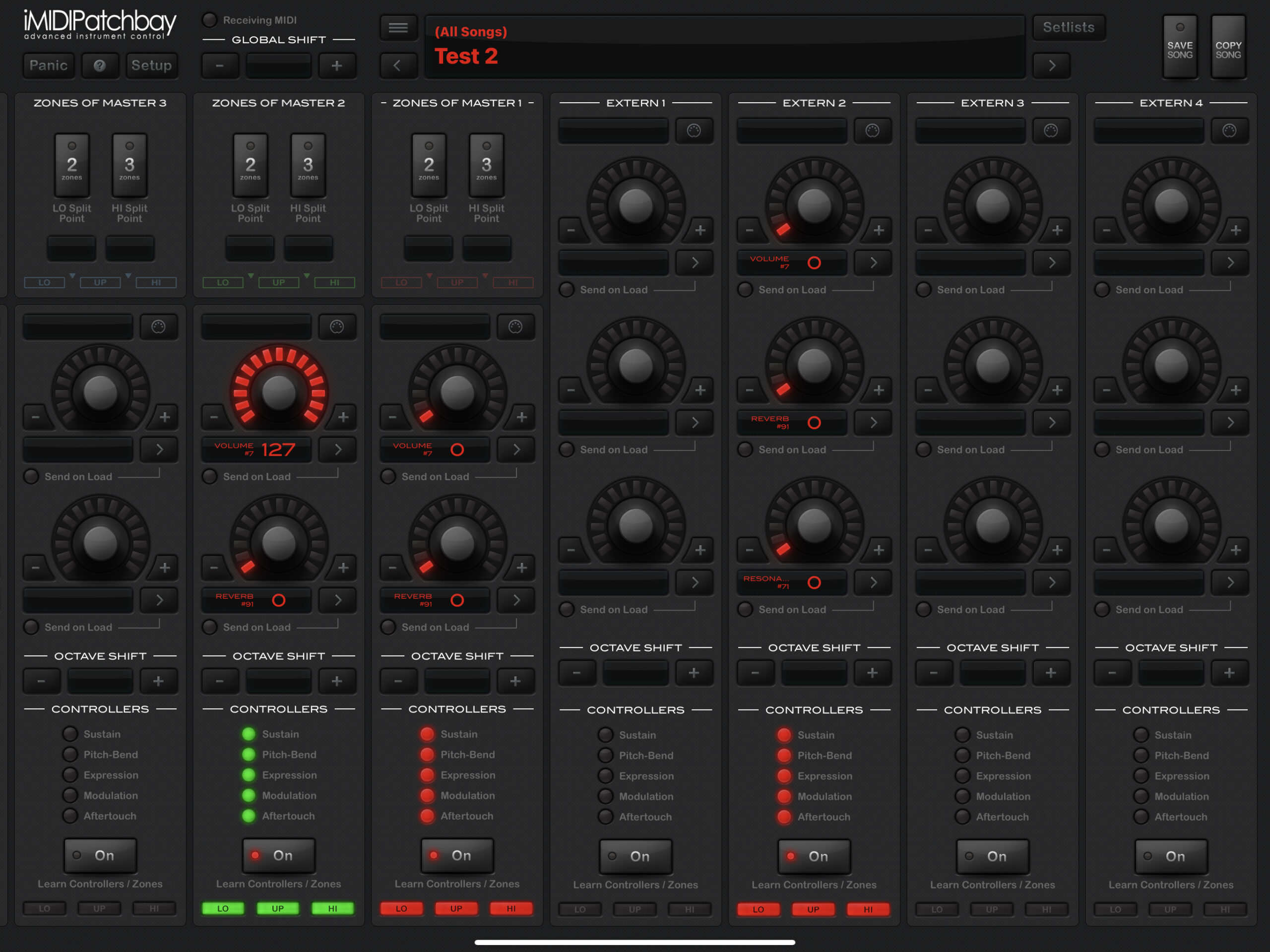This screenshot has width=1270, height=952.
Task: Toggle Master 1 Learn On button
Action: click(457, 856)
